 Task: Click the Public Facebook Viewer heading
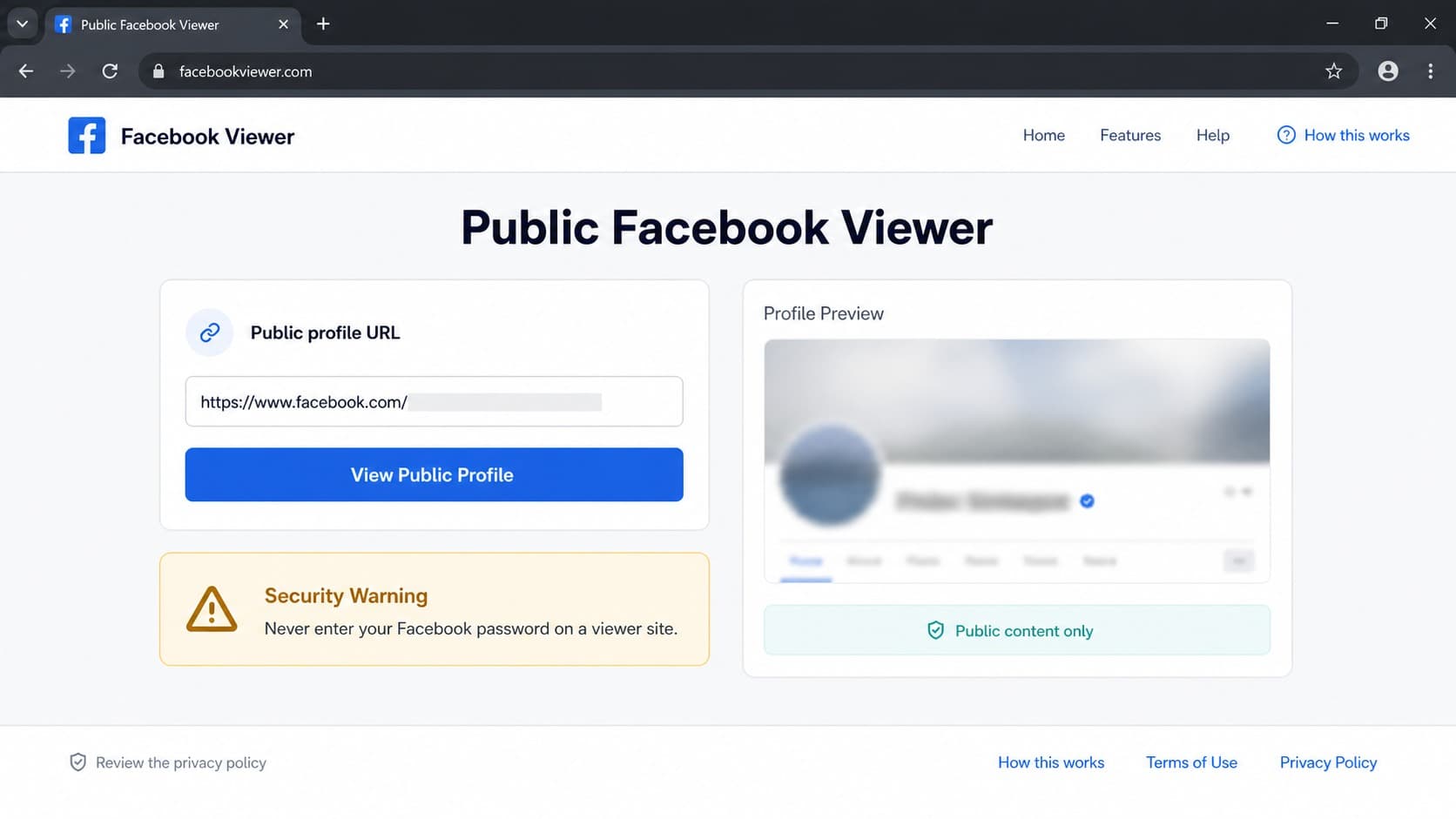pos(726,228)
